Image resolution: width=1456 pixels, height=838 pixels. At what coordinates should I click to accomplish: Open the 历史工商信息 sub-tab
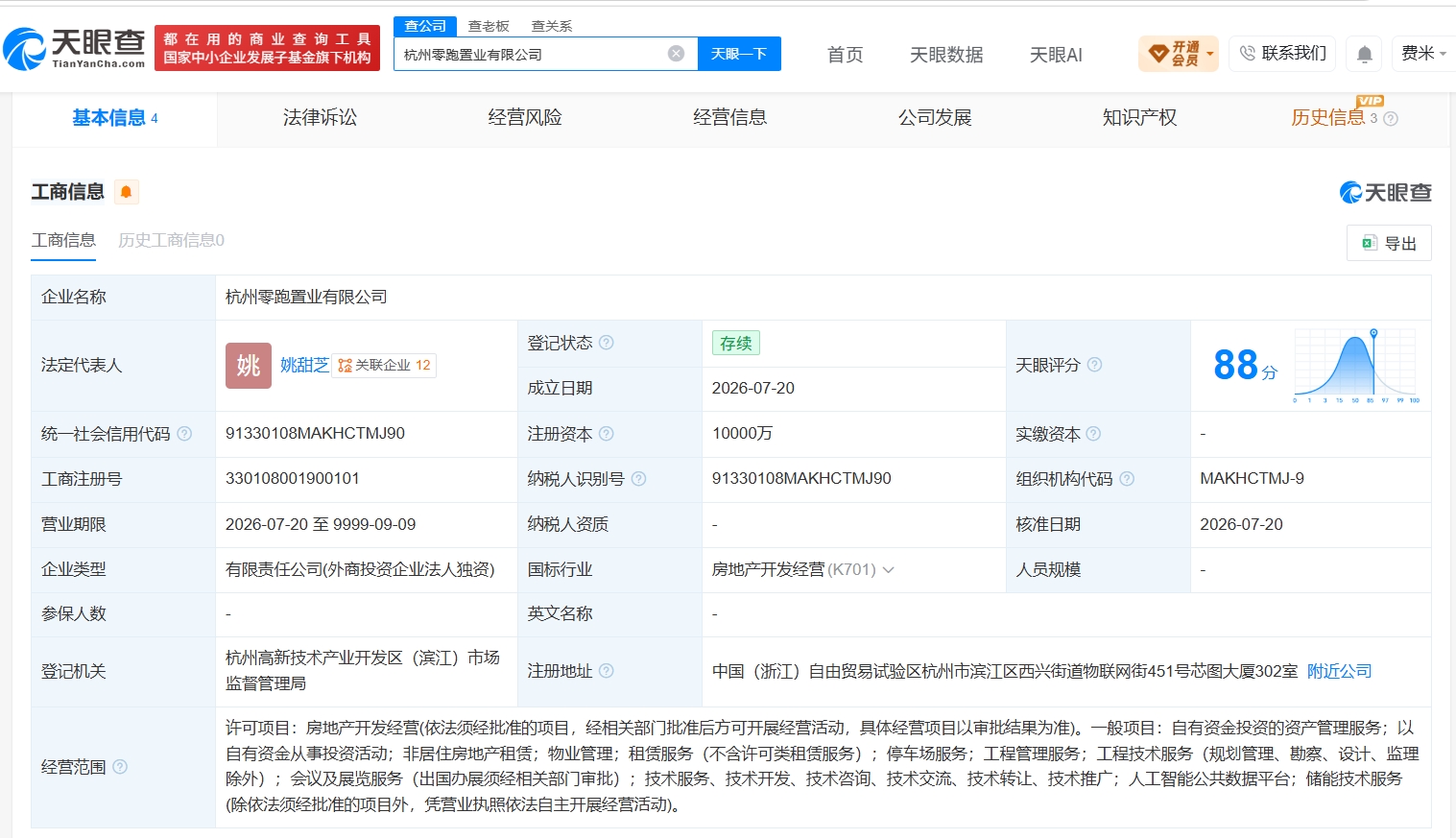(171, 240)
